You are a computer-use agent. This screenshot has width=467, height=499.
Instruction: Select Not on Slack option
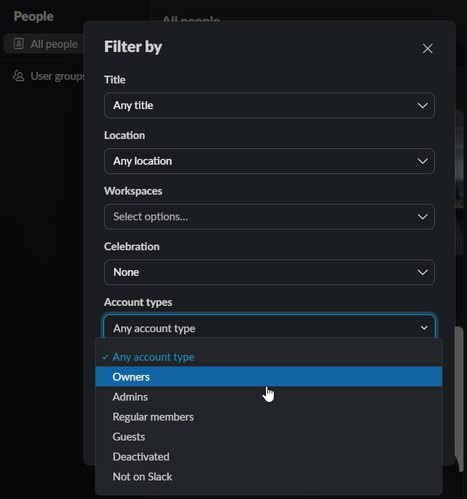pyautogui.click(x=269, y=477)
